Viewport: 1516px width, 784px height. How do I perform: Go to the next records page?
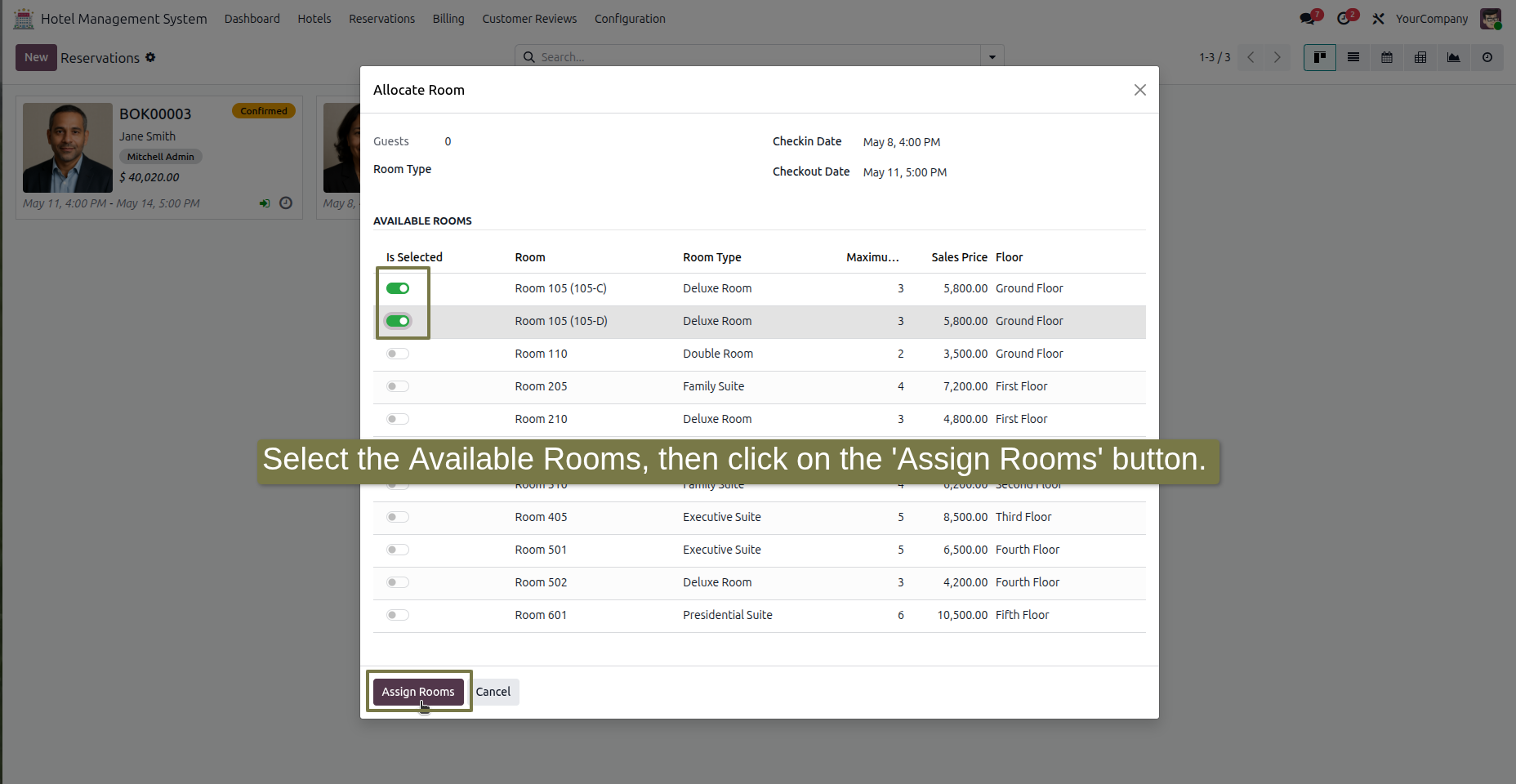1277,57
